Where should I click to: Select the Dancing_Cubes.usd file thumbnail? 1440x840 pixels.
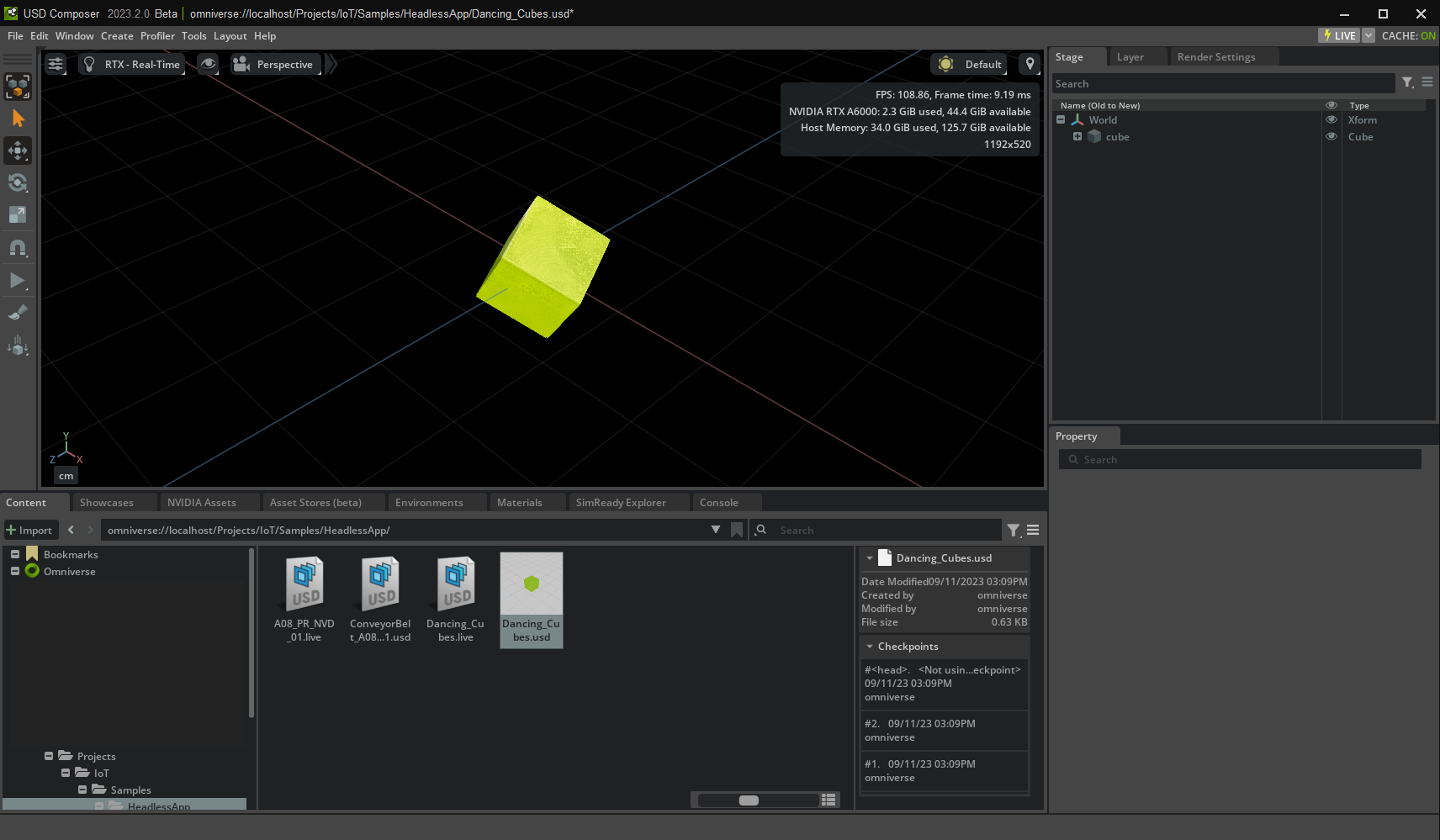tap(532, 600)
